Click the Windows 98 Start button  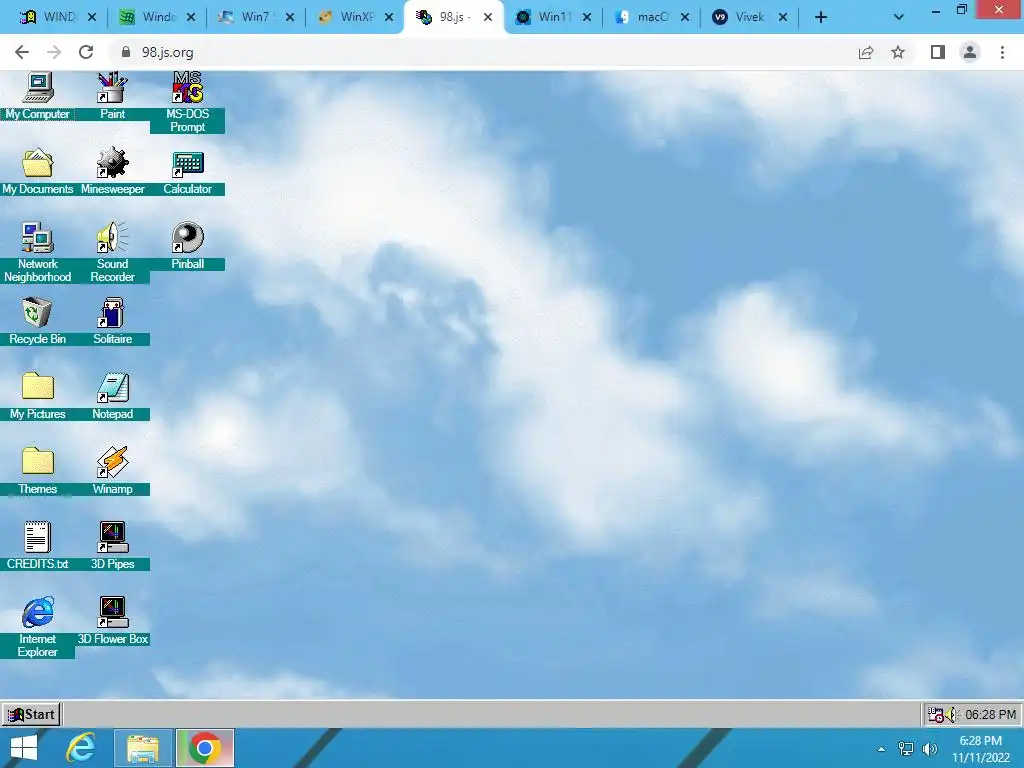point(31,714)
